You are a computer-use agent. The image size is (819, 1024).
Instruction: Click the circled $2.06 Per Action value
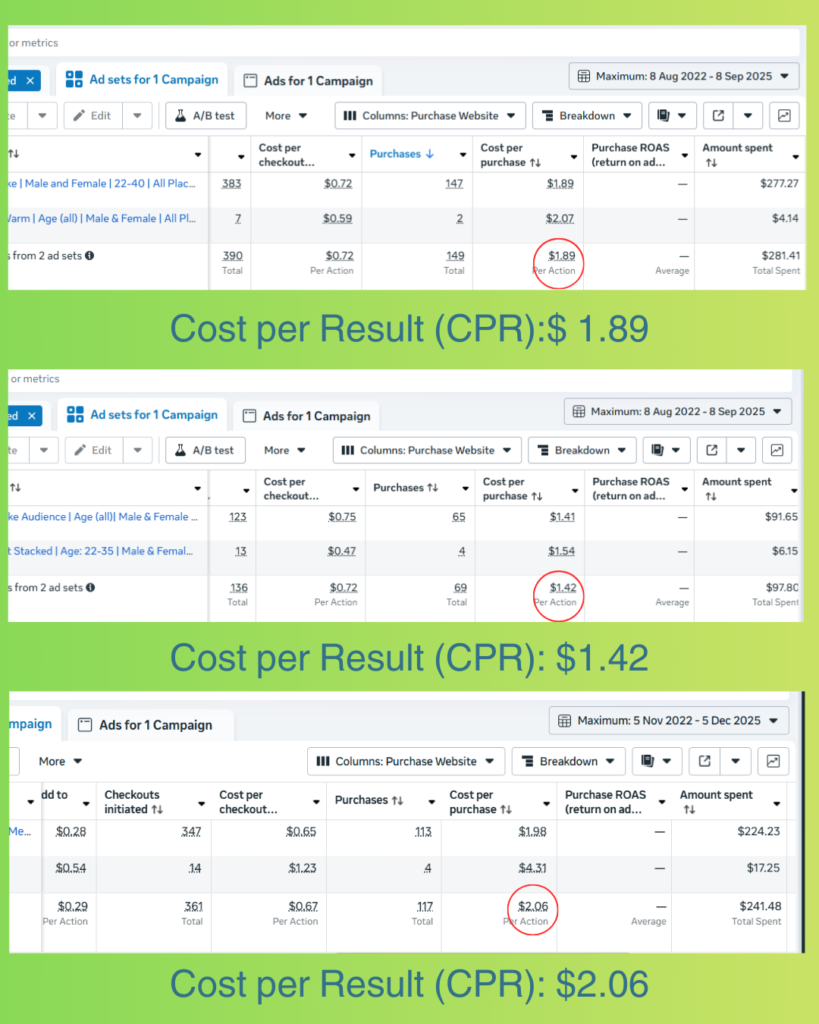[531, 904]
